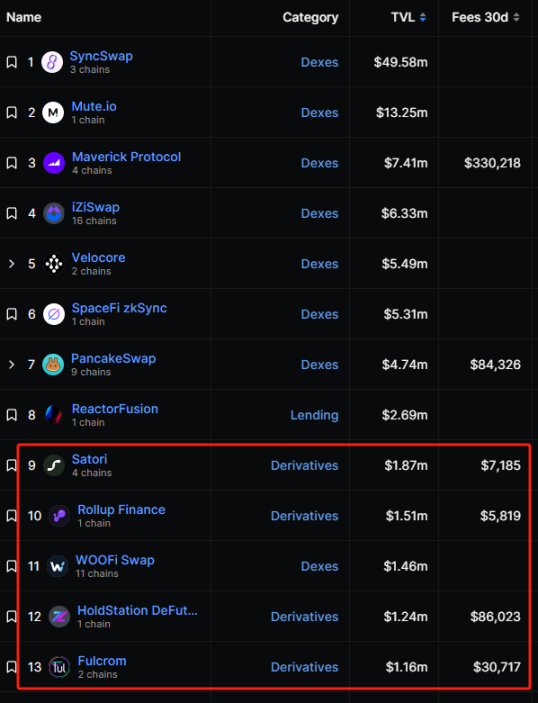Expand the PancakeSwap row chevron

click(x=12, y=365)
